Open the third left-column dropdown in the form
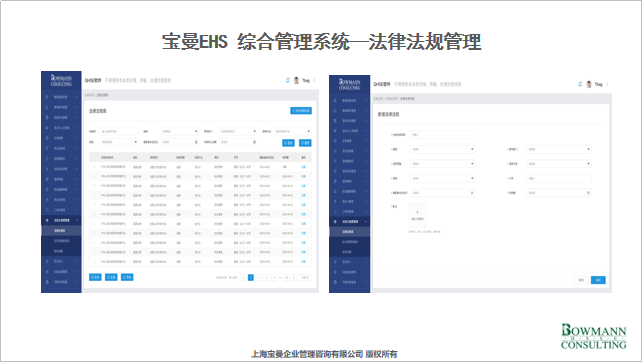This screenshot has width=643, height=363. pos(442,178)
